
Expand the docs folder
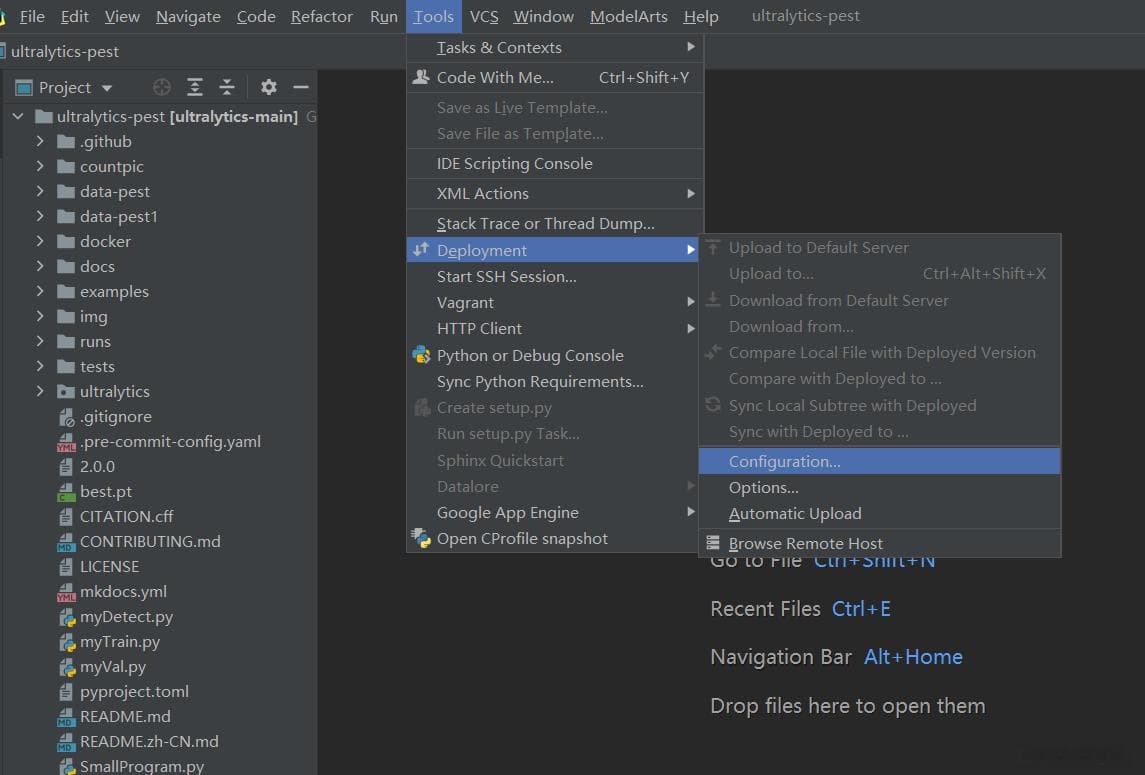(x=40, y=266)
